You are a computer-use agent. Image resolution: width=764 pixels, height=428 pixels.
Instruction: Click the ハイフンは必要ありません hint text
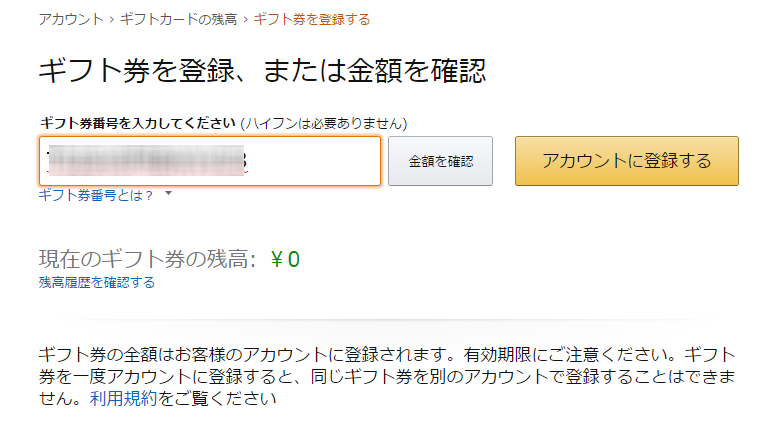(323, 123)
